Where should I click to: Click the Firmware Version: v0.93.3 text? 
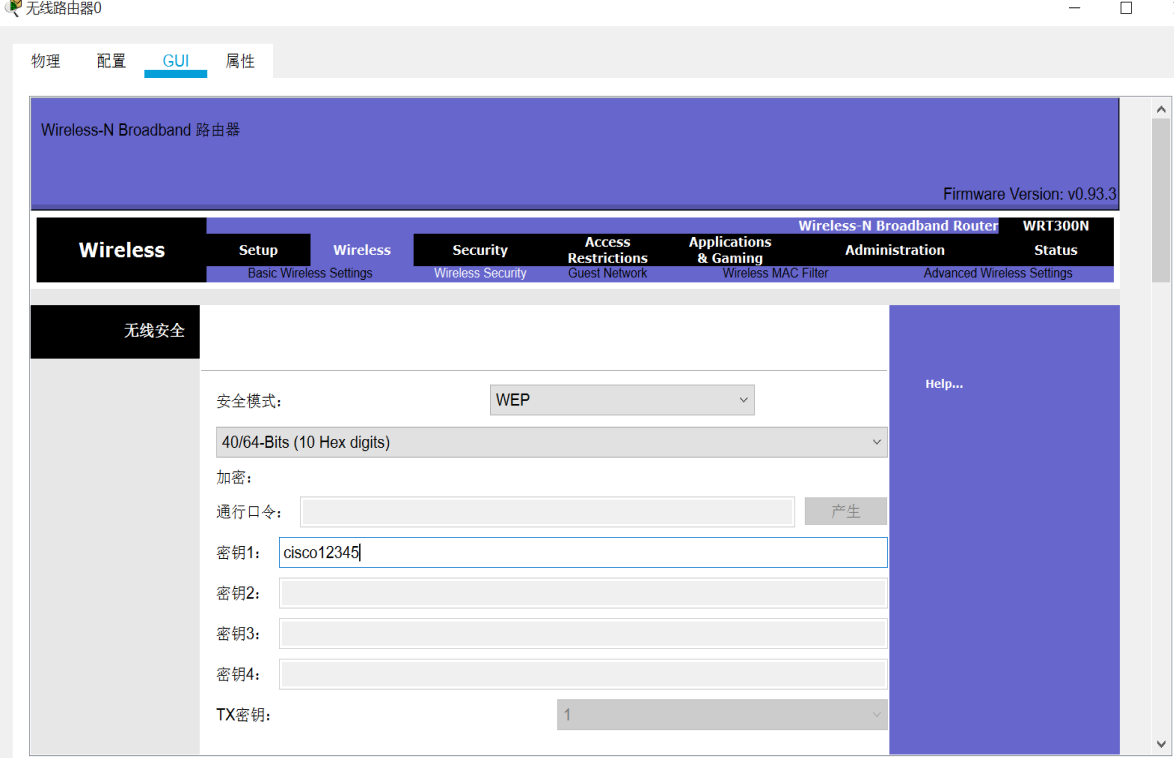click(1029, 194)
